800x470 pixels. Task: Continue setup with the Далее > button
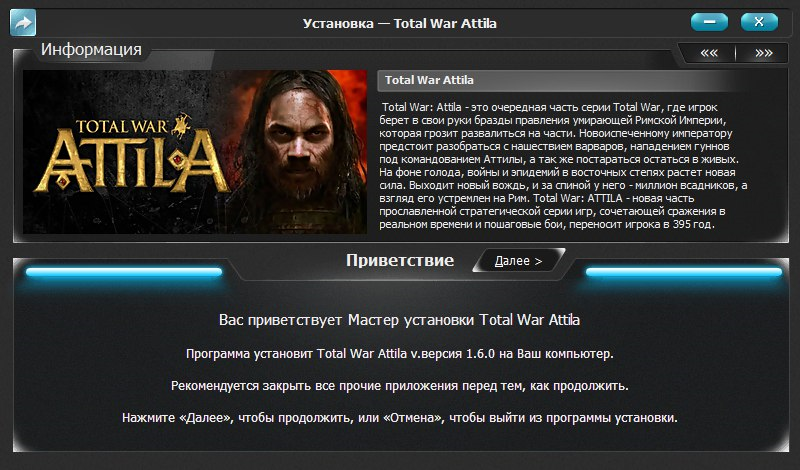coord(518,261)
